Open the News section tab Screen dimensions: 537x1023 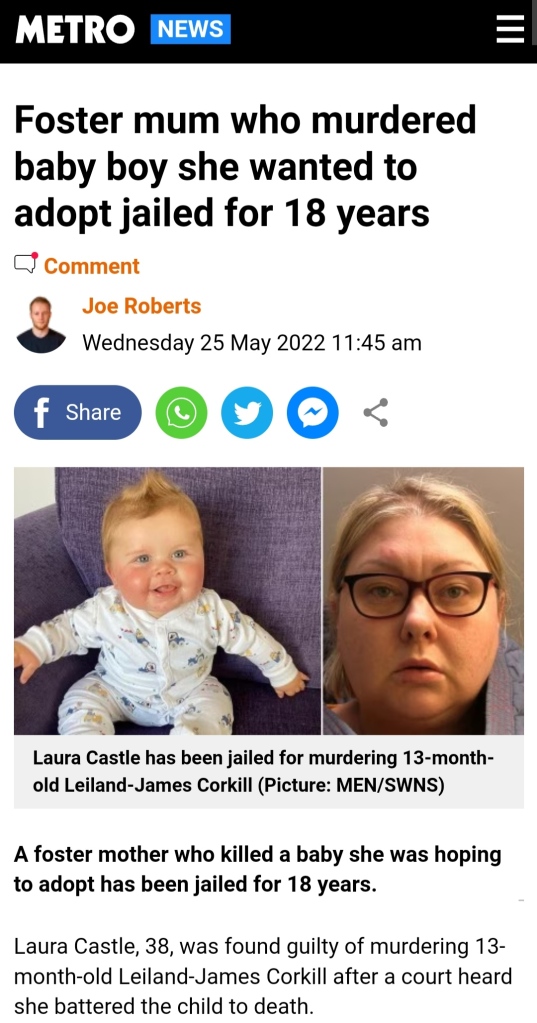pos(190,29)
